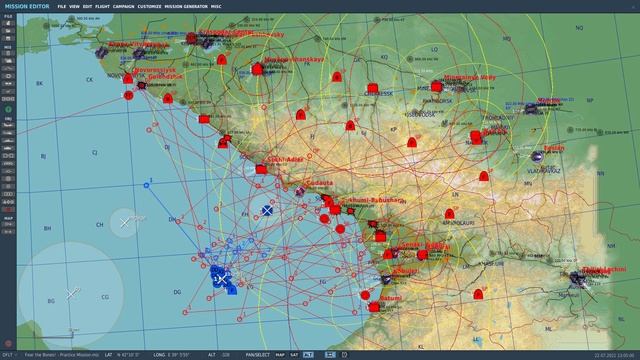Click the red exit icon at bottom-left corner
640x360 pixels.
(8, 344)
